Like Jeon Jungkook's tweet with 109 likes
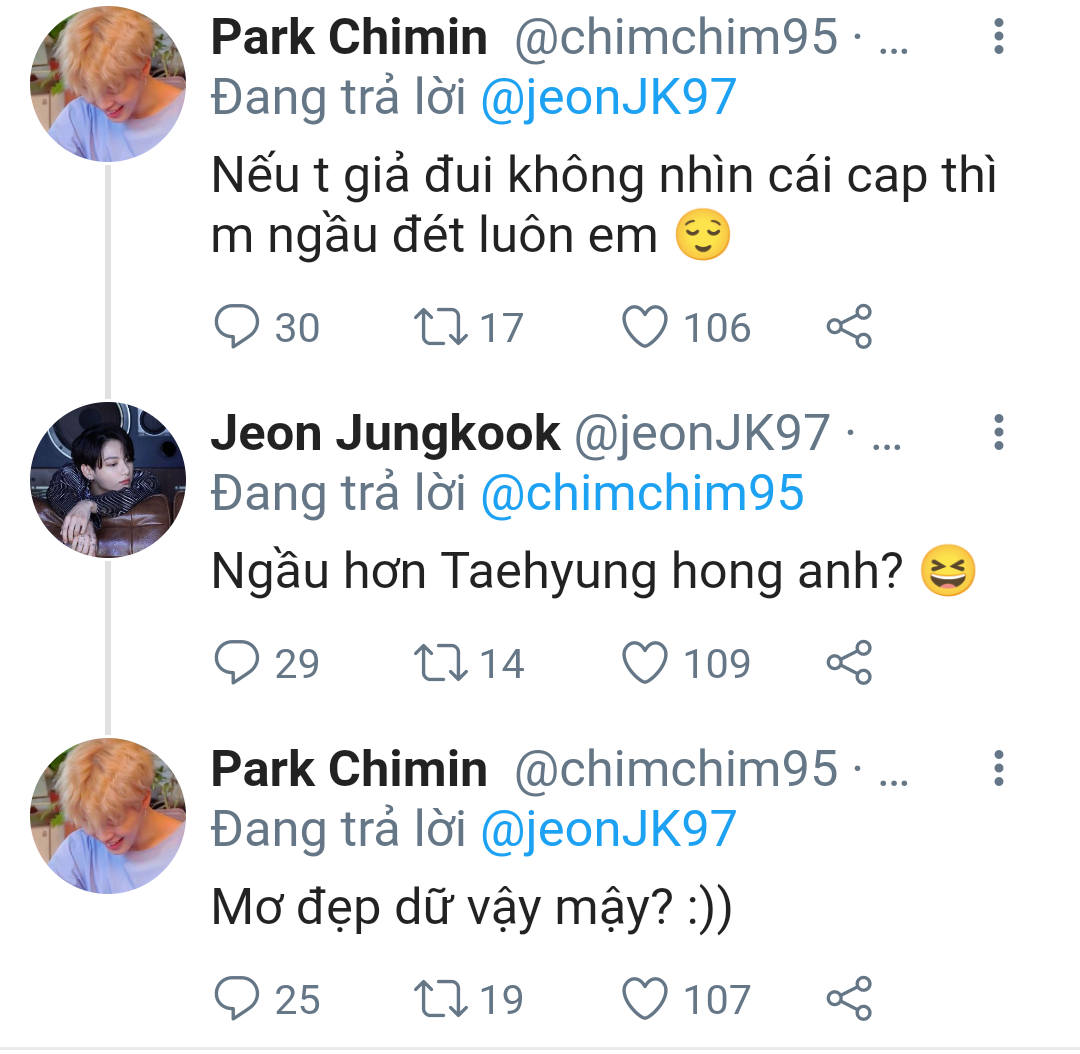Image resolution: width=1080 pixels, height=1054 pixels. pos(645,664)
